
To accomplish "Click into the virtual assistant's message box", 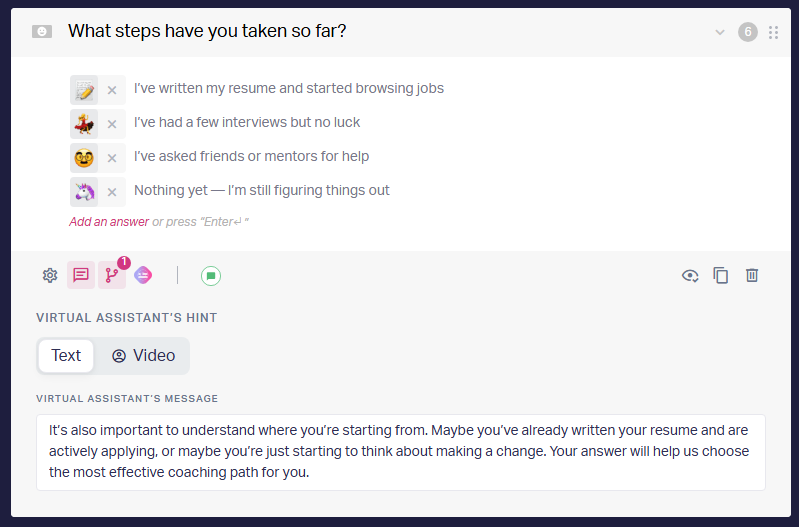I will click(x=400, y=452).
